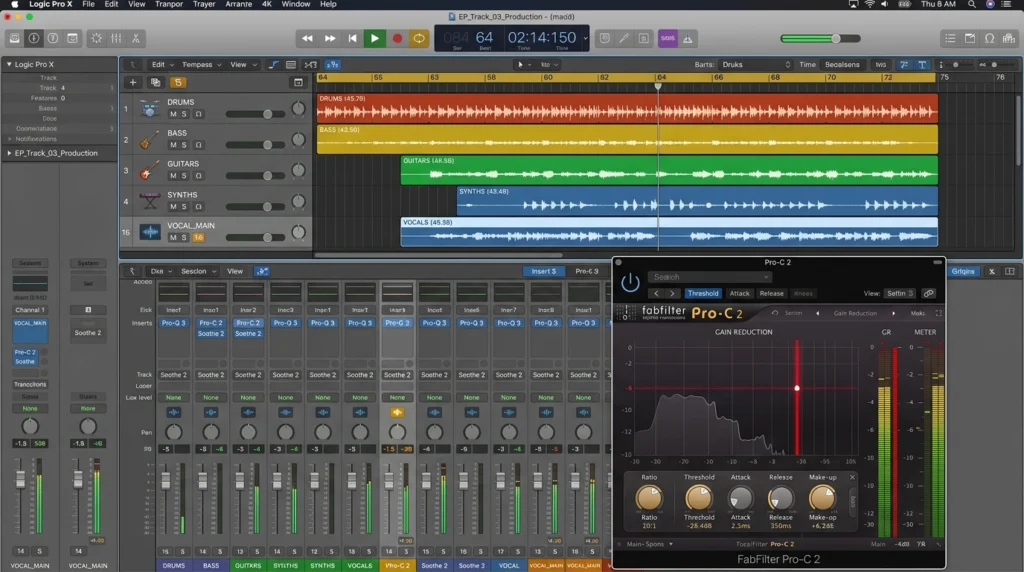Screen dimensions: 1024x572
Task: Start playback with the Play button
Action: (x=374, y=39)
